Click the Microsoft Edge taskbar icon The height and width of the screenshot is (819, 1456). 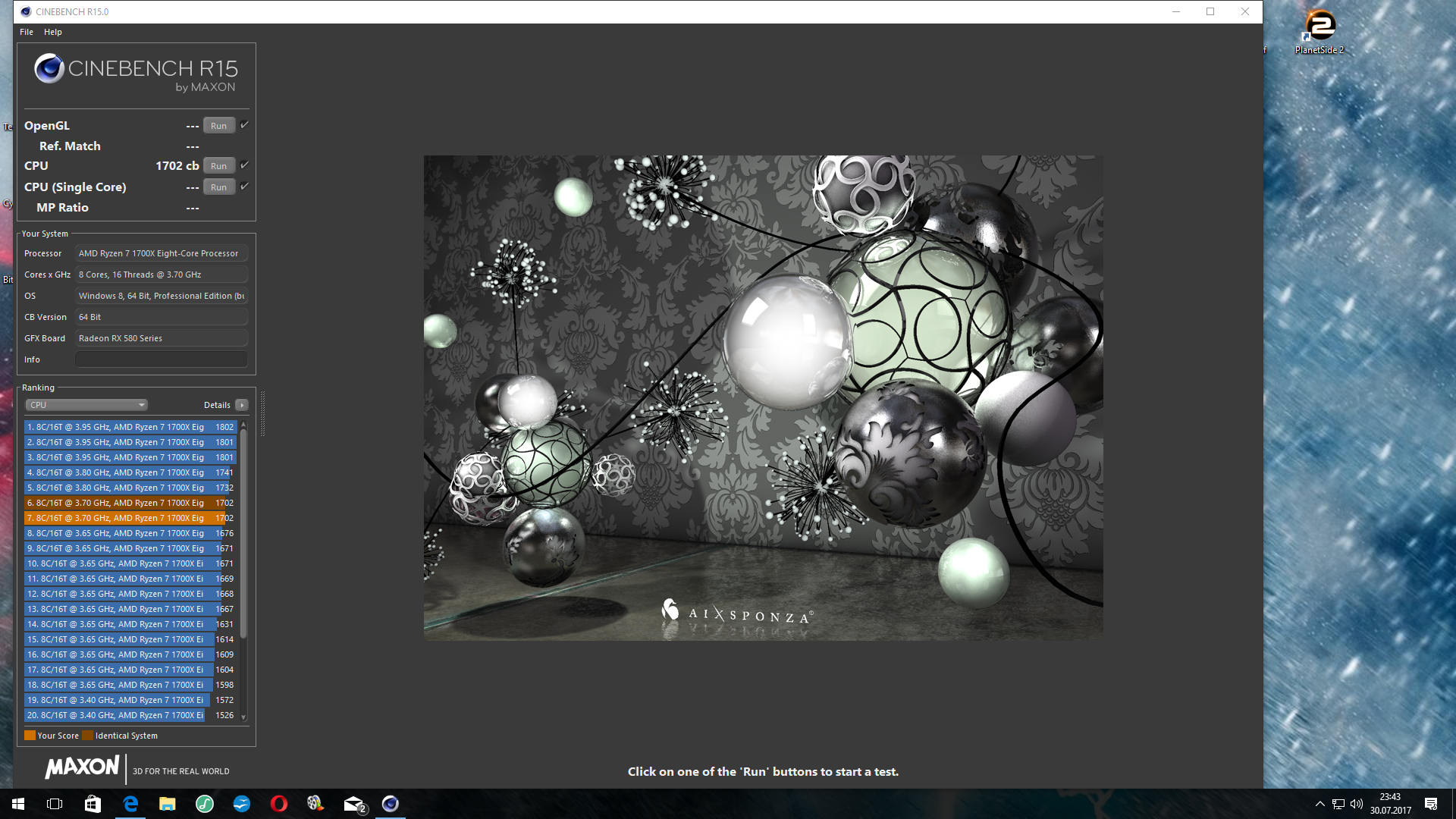pos(130,804)
